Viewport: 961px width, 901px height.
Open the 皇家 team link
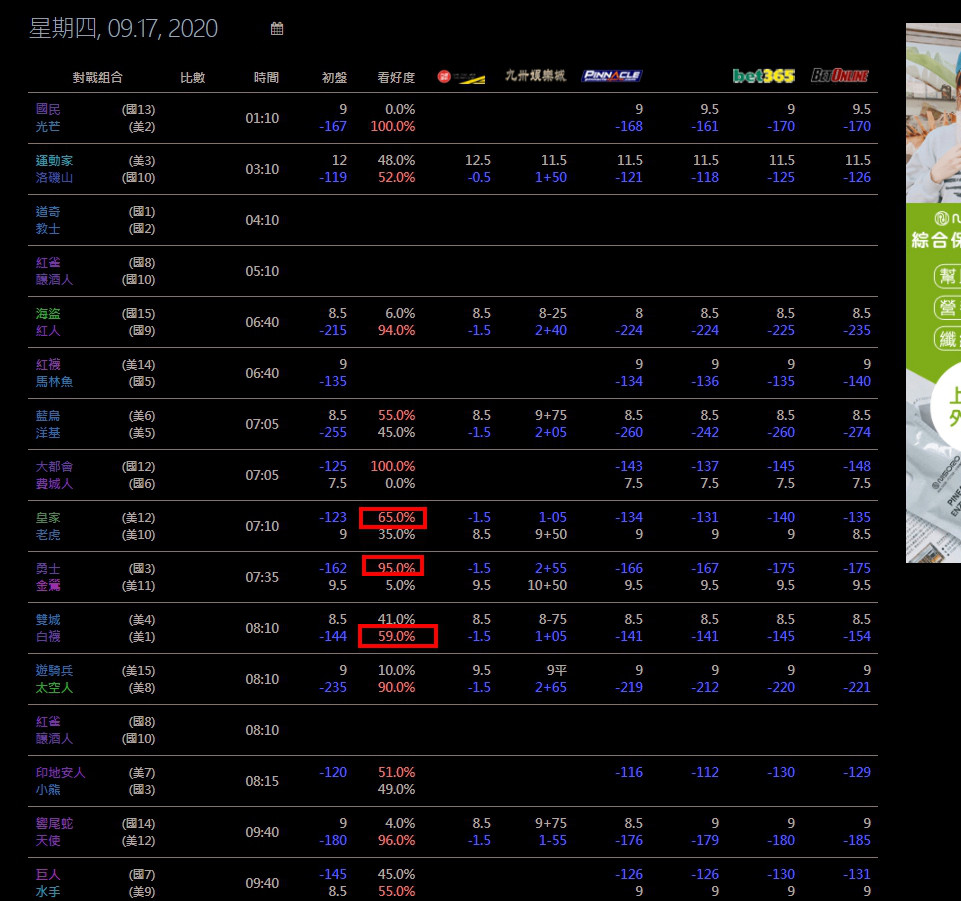click(48, 517)
